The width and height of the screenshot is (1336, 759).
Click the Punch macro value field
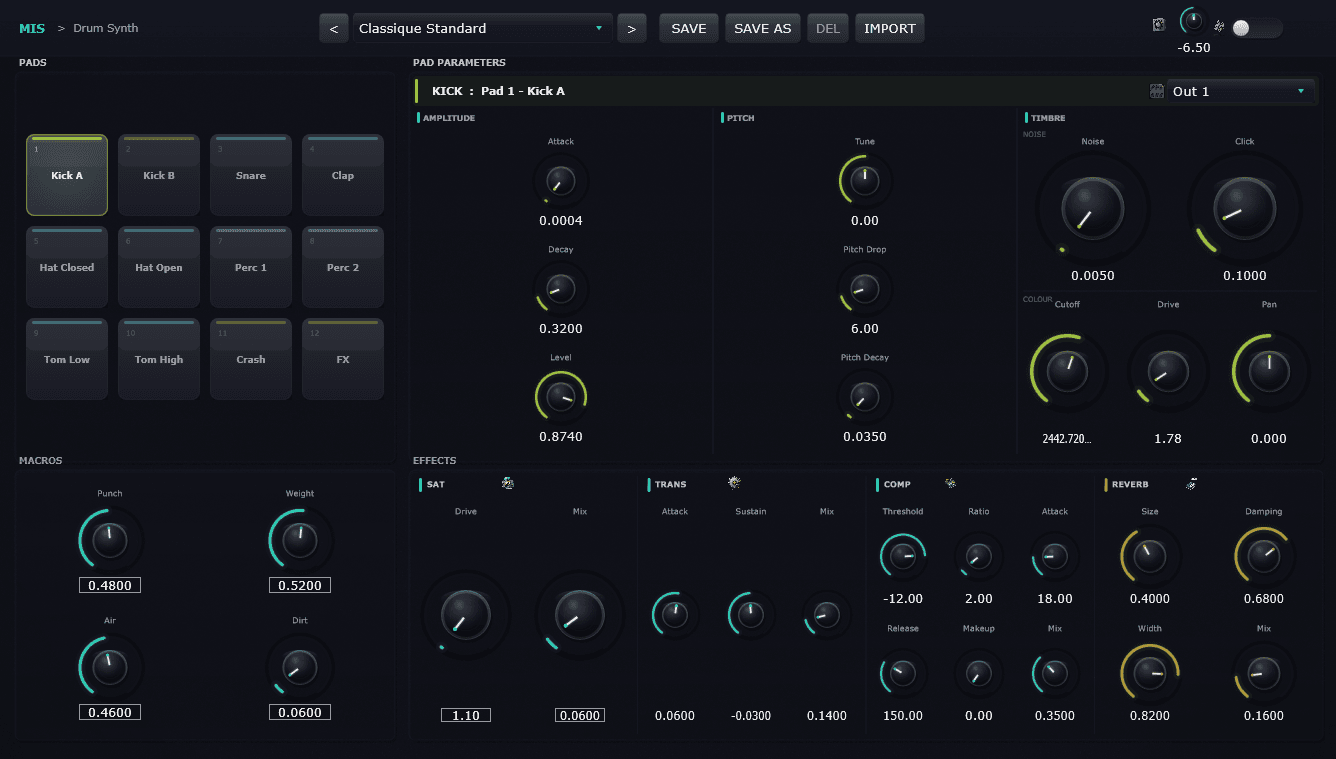[110, 585]
